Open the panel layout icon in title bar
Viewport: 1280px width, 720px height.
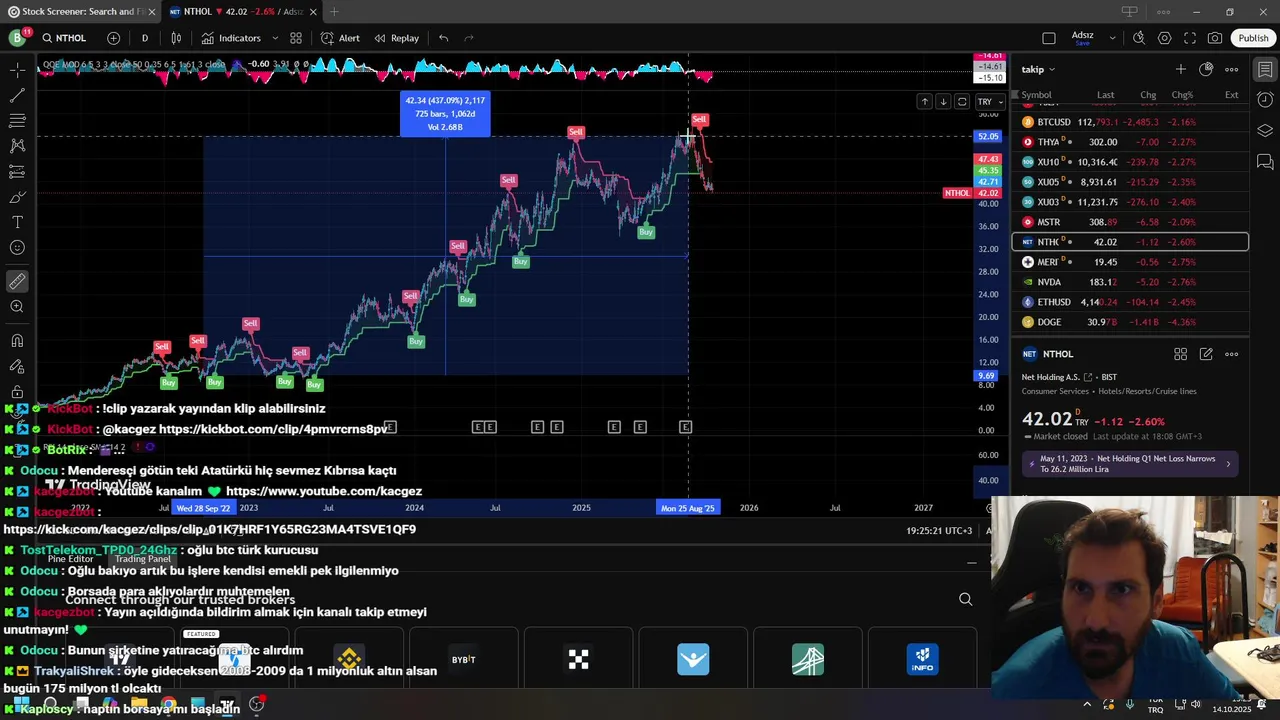[x=1129, y=11]
